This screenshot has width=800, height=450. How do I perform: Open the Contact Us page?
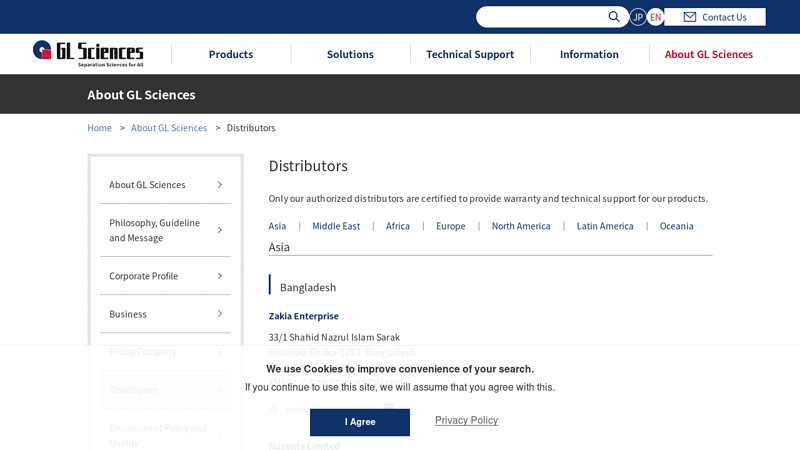pyautogui.click(x=715, y=17)
